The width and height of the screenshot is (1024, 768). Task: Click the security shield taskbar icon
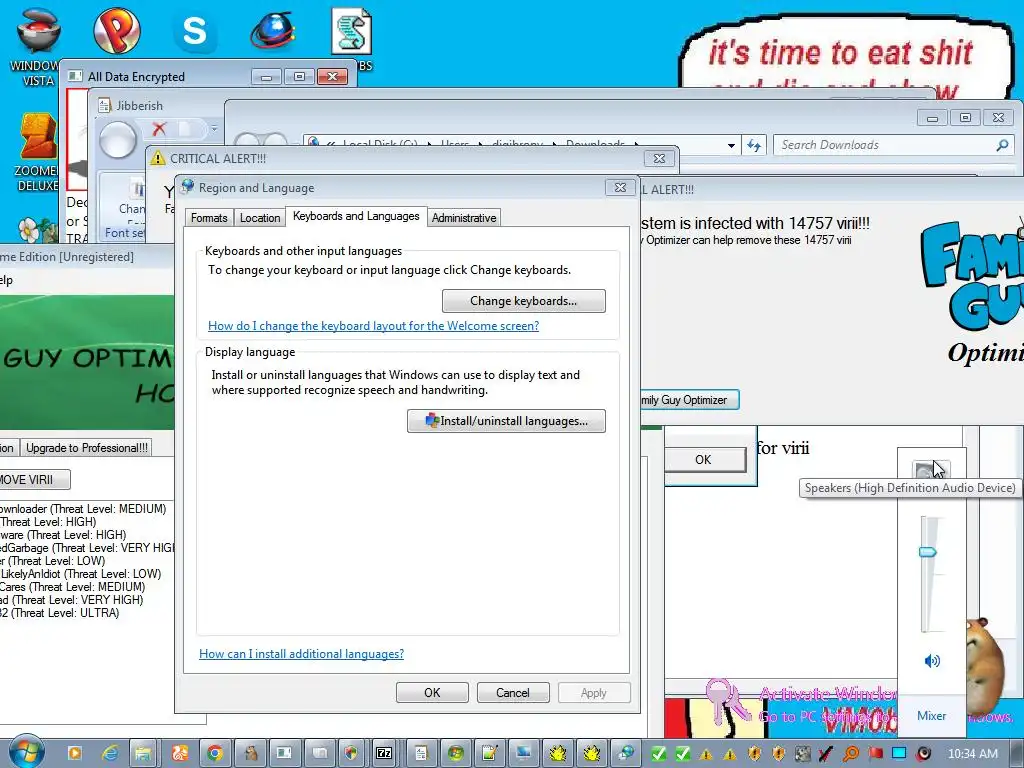tap(351, 753)
